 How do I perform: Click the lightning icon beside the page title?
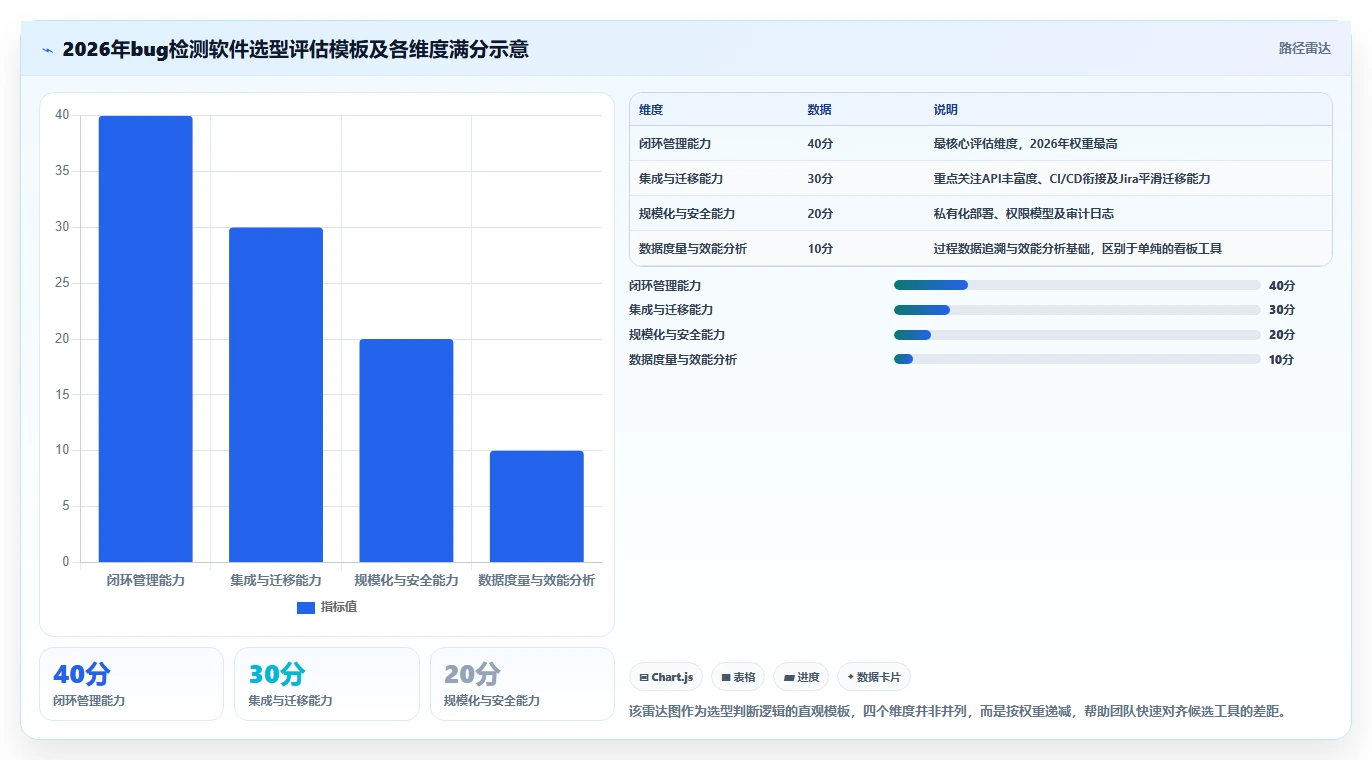48,50
